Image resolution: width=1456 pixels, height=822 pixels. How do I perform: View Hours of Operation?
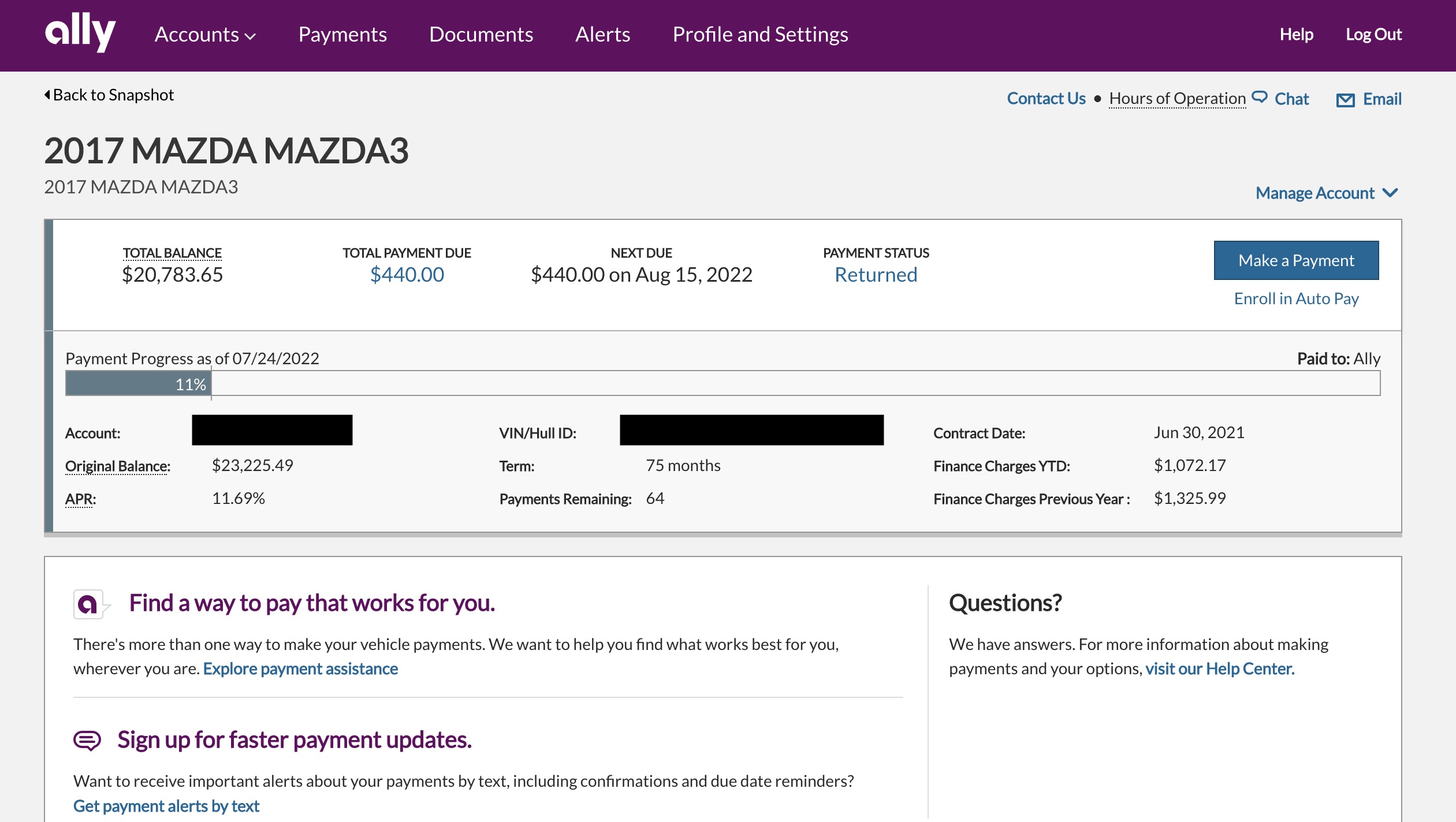pyautogui.click(x=1177, y=99)
